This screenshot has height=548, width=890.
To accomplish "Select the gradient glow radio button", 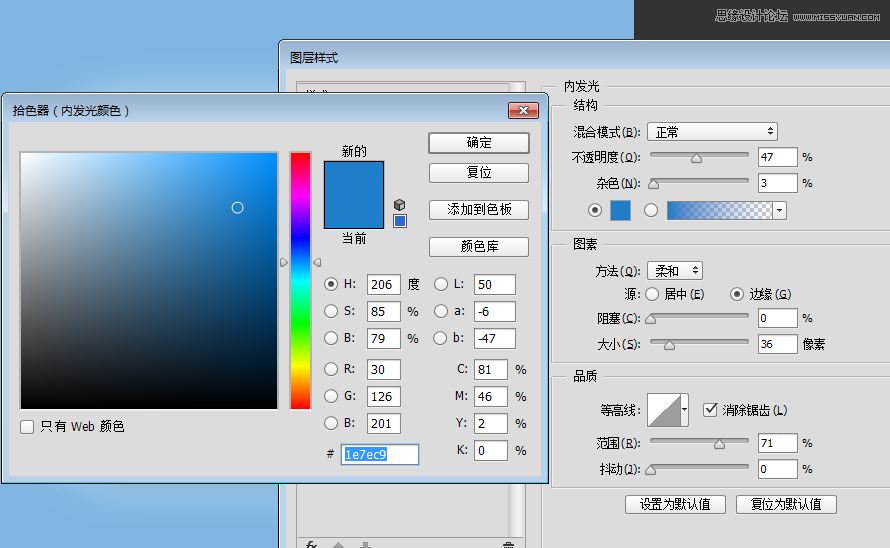I will (x=651, y=210).
